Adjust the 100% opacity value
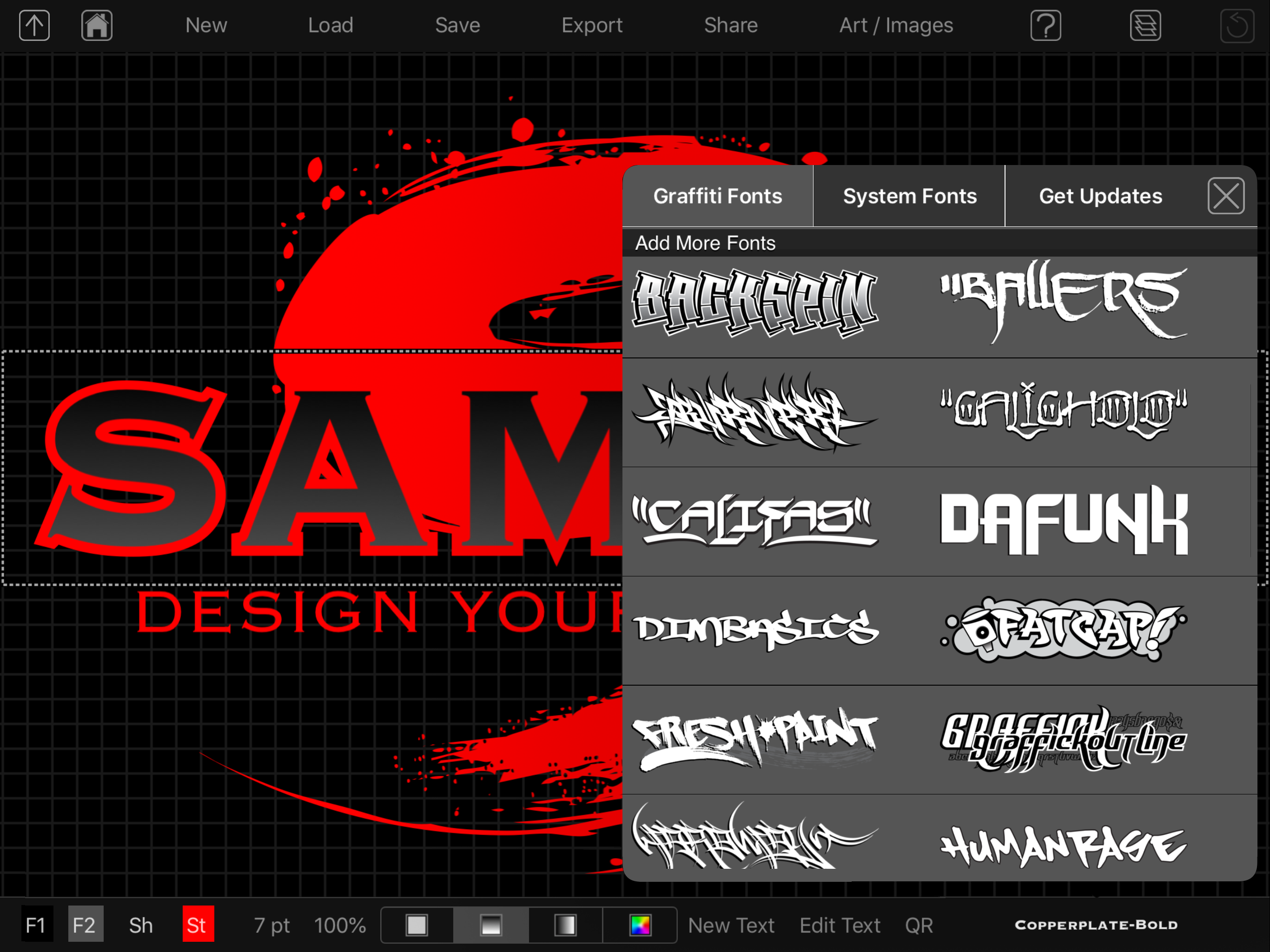 click(340, 925)
